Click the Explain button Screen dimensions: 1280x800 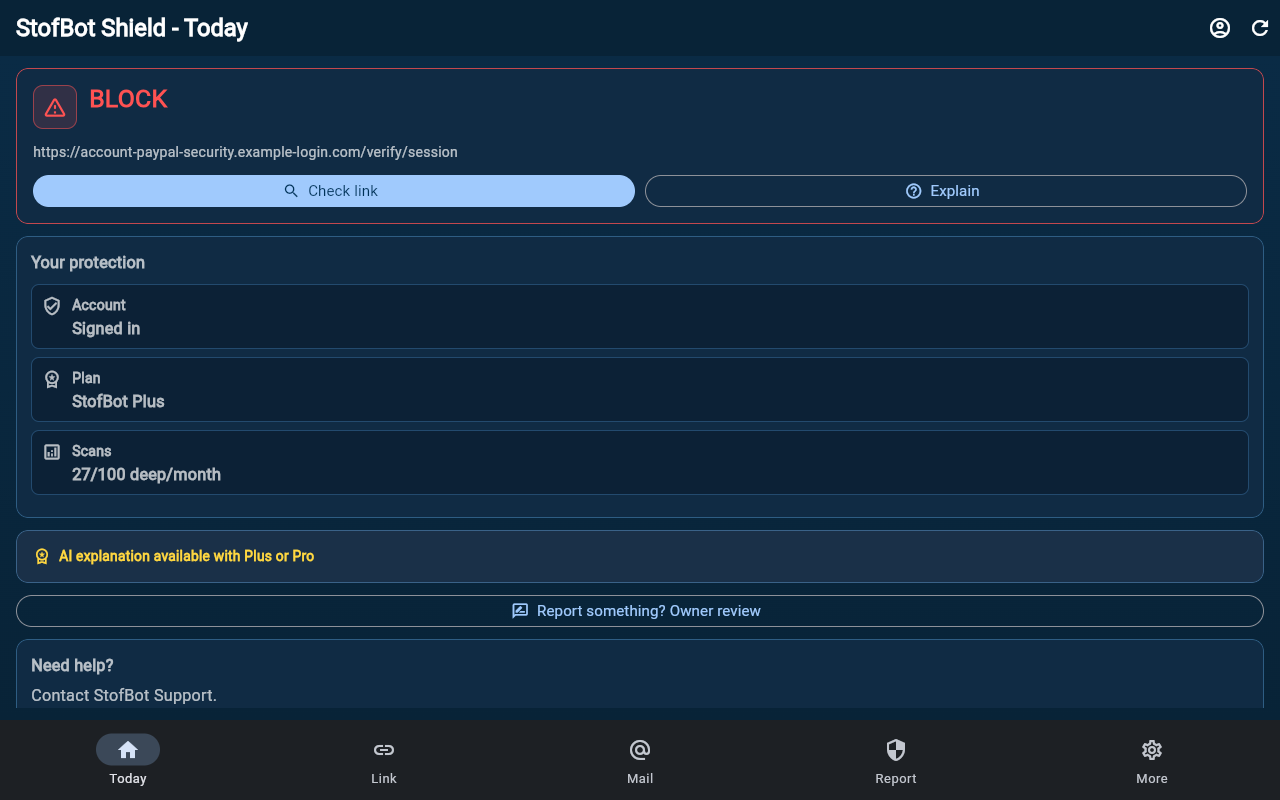click(946, 191)
